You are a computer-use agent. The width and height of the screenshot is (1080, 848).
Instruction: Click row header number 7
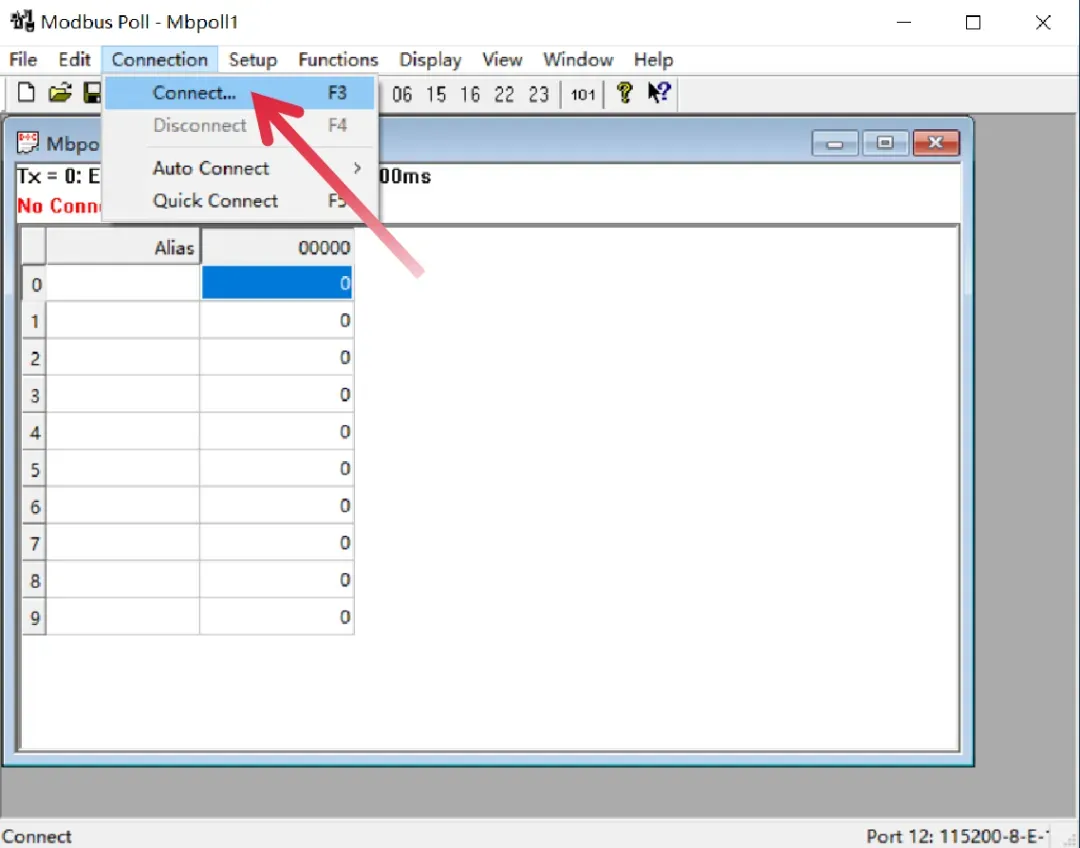[34, 544]
